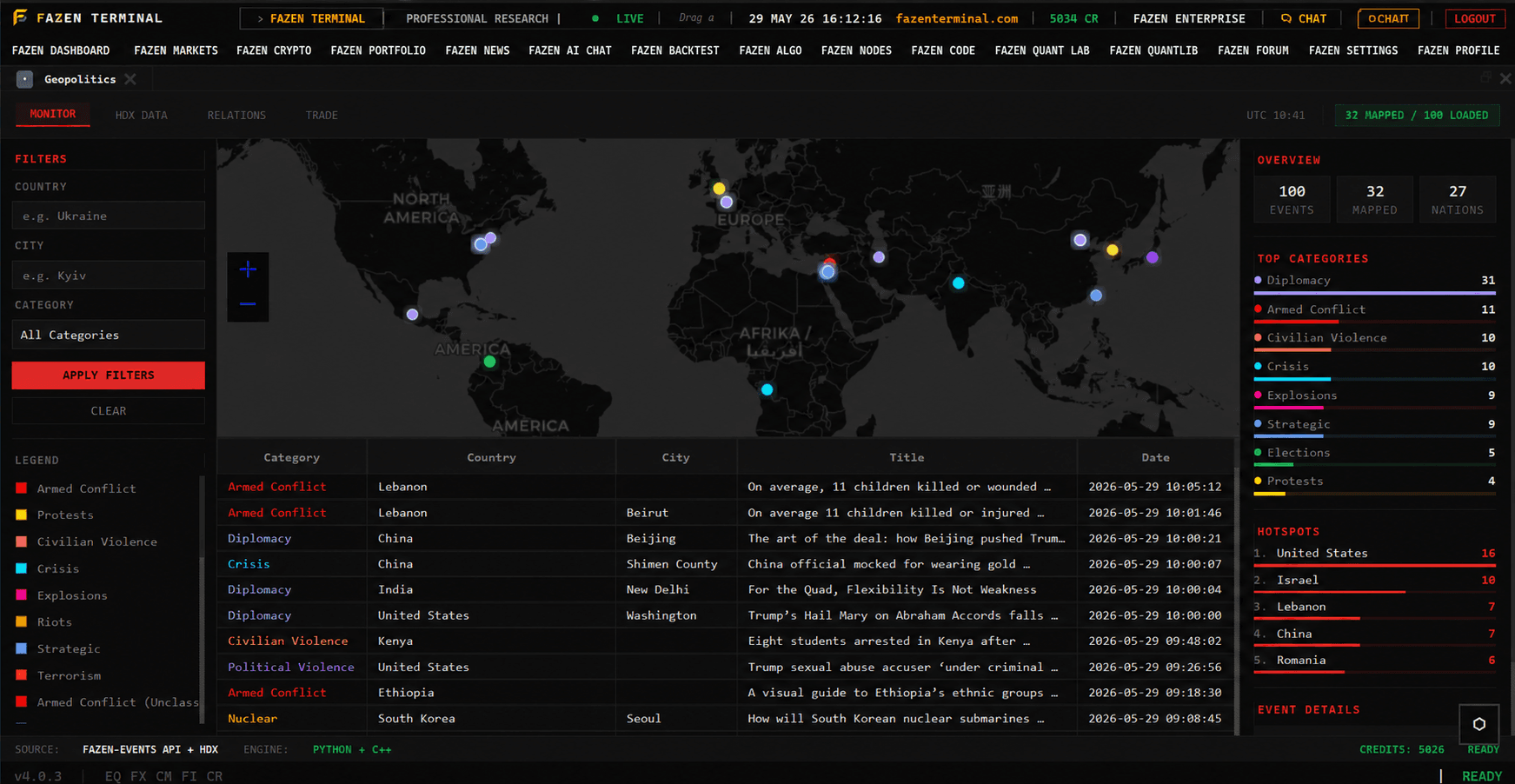Open Fazen Quant Lab menu
1515x784 pixels.
coord(1042,50)
